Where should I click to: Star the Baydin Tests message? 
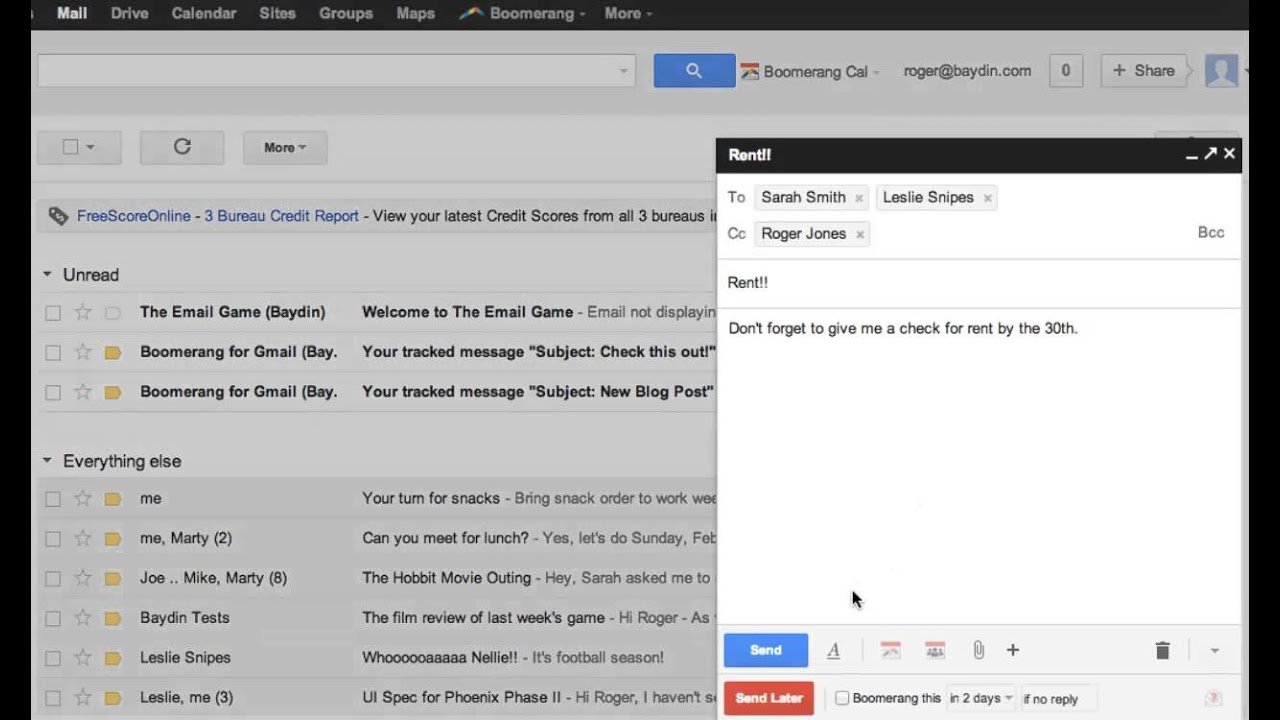(83, 618)
